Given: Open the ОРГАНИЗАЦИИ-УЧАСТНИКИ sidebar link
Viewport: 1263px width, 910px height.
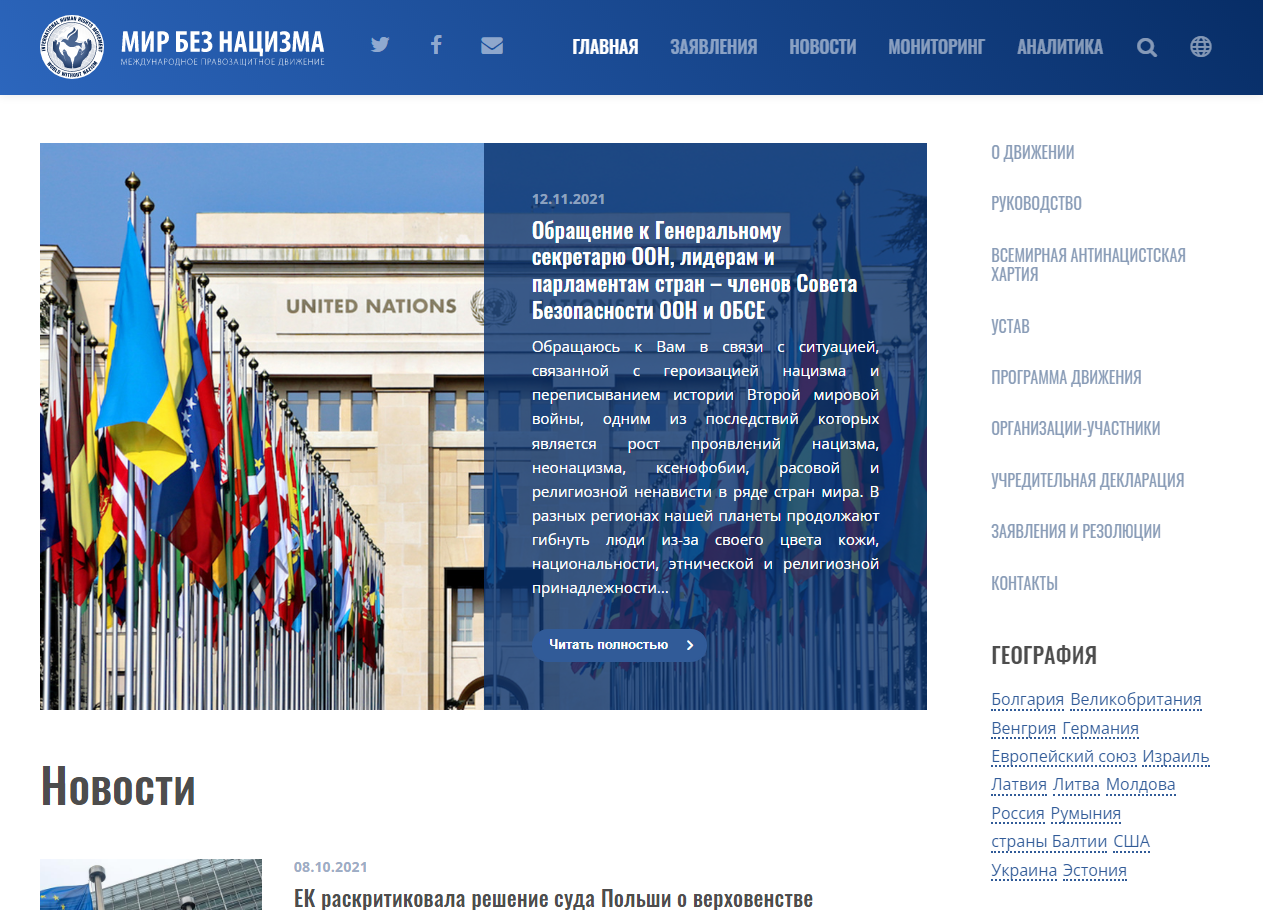Looking at the screenshot, I should click(1075, 428).
